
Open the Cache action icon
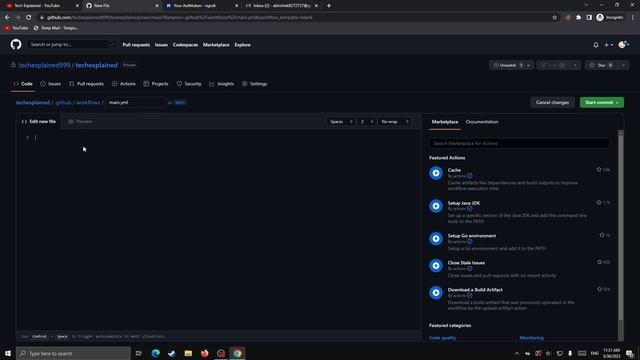436,173
